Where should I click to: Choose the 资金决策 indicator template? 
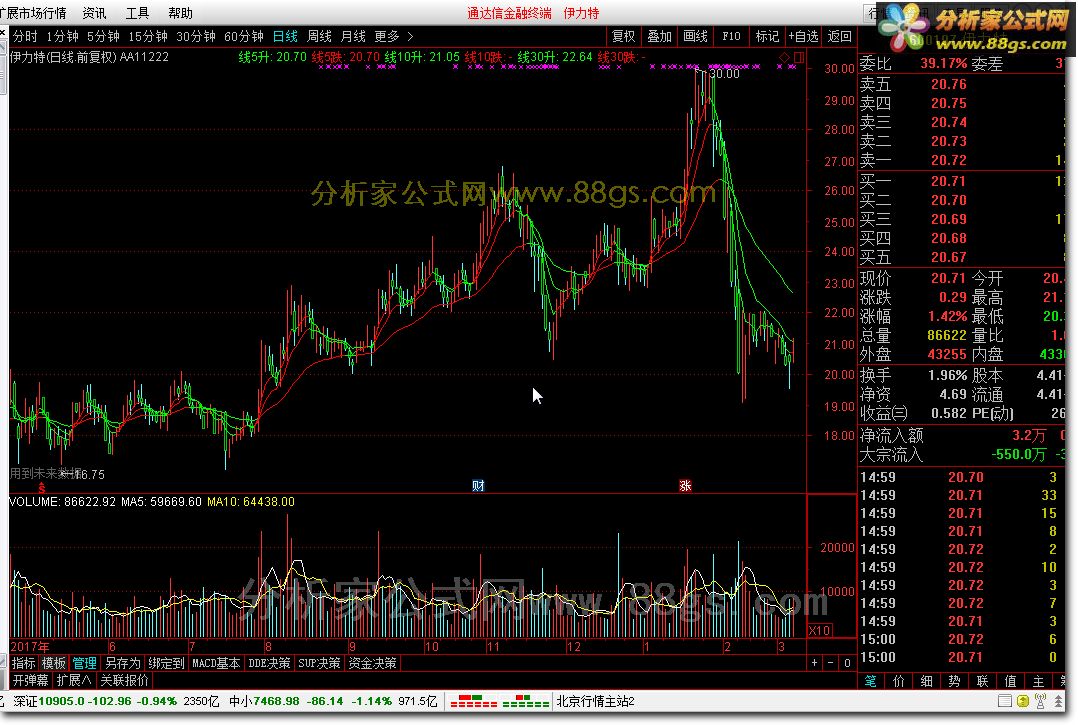pyautogui.click(x=372, y=663)
